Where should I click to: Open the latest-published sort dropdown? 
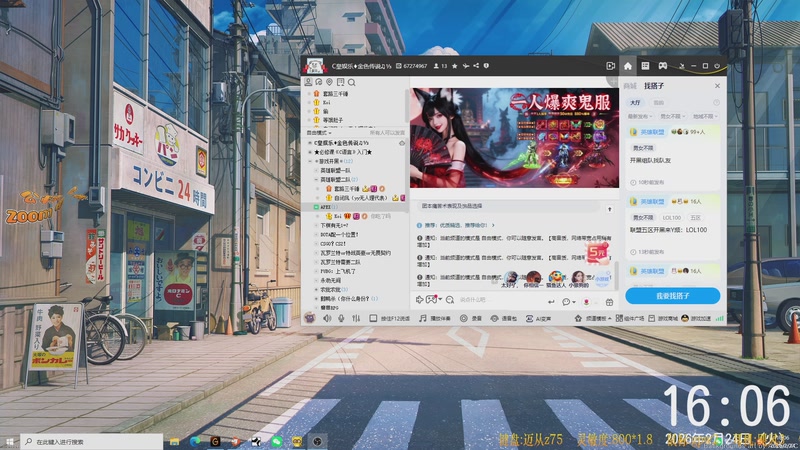point(639,117)
